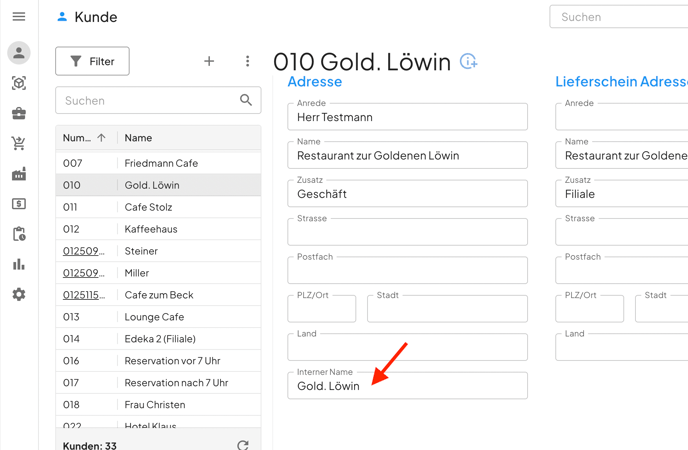
Task: Click the Filter button
Action: coord(92,61)
